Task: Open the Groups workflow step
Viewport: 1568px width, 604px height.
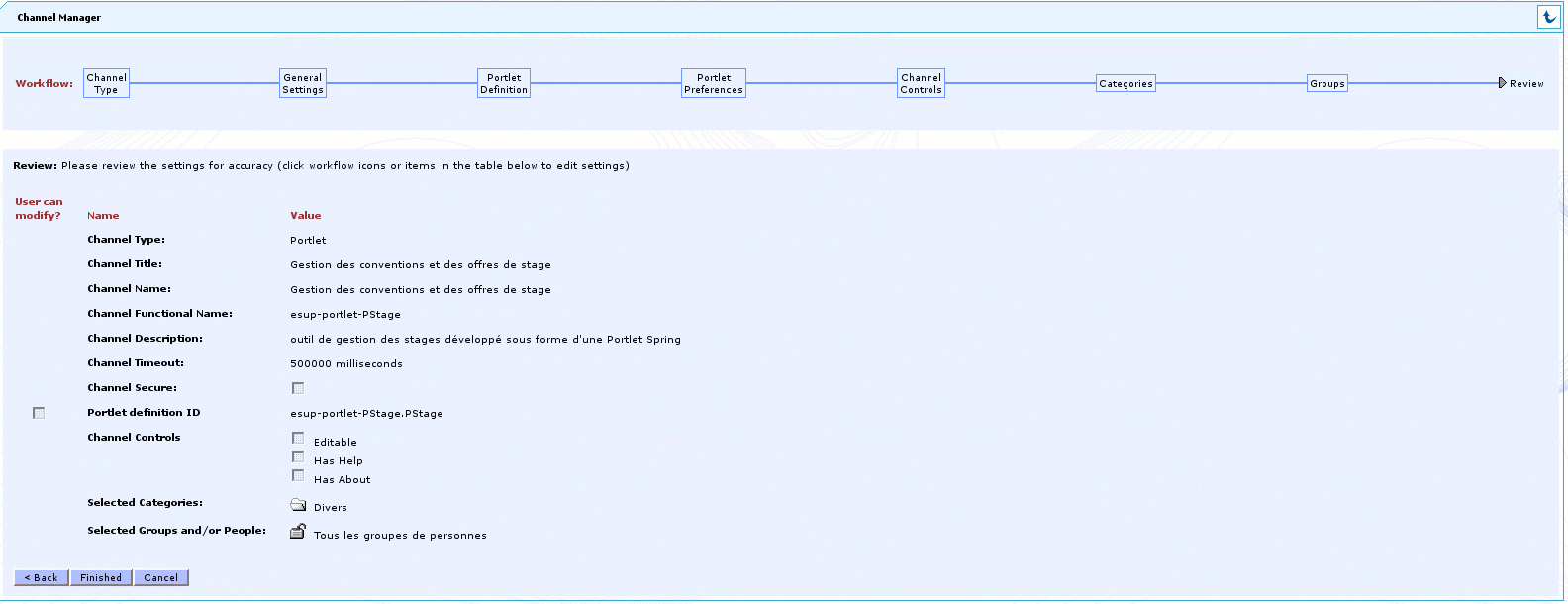Action: [1326, 84]
